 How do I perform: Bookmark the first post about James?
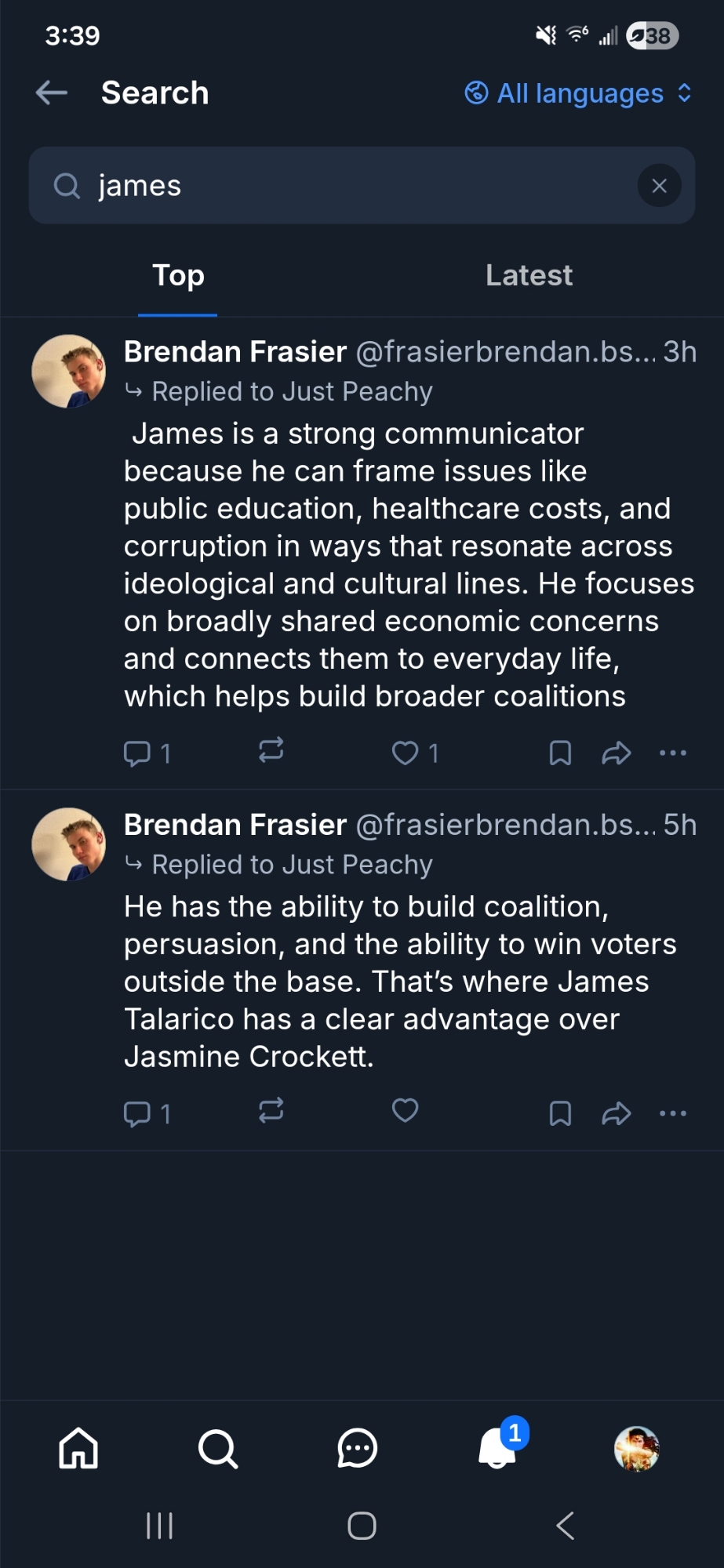[x=560, y=753]
